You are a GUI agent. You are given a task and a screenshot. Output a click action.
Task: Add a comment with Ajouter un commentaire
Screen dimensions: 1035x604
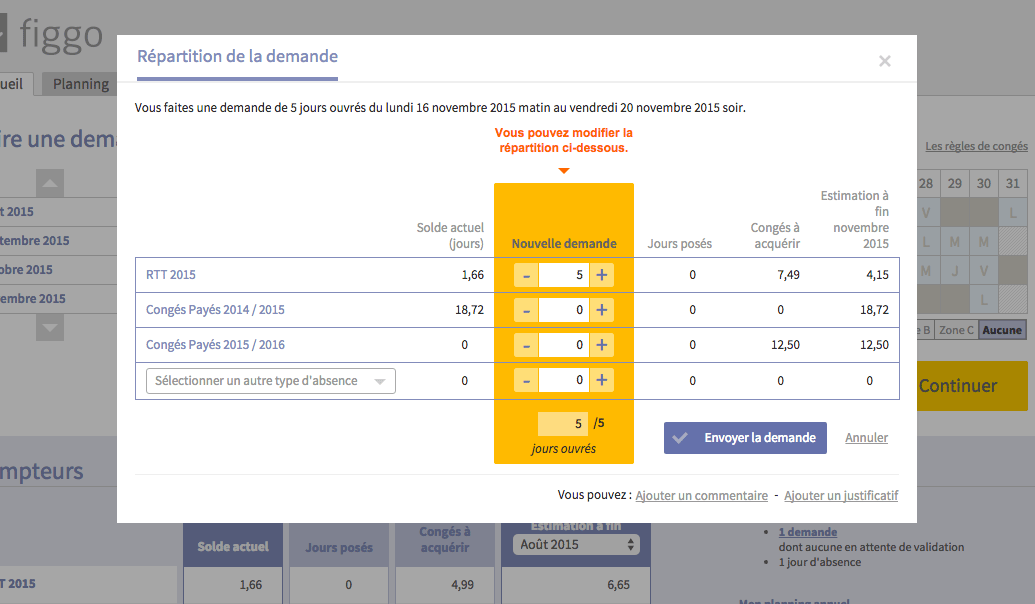tap(702, 496)
